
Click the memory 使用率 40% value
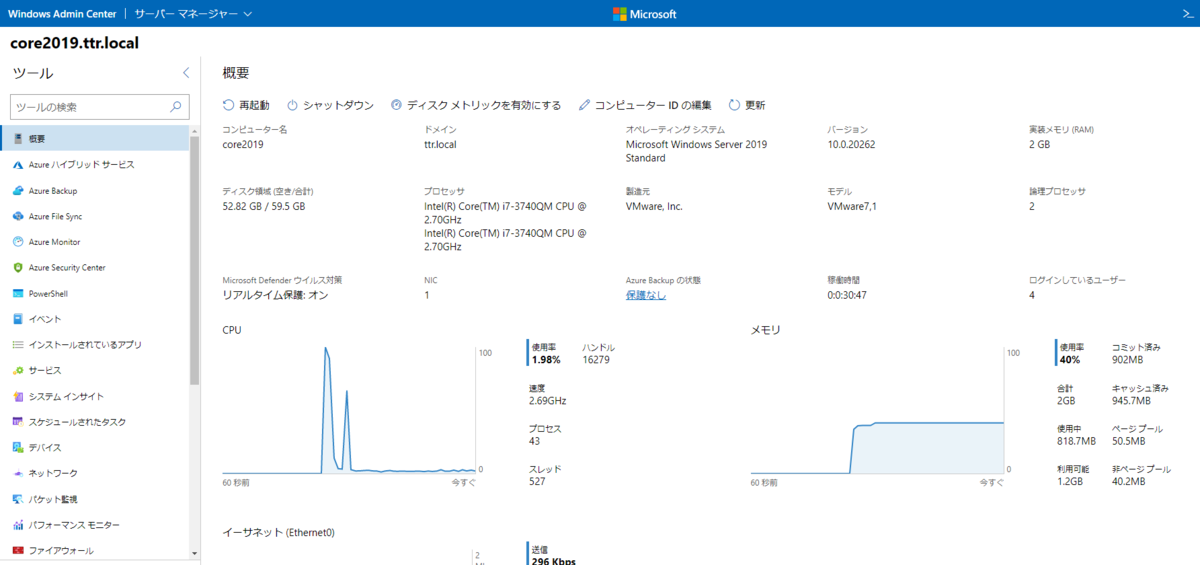point(1068,360)
